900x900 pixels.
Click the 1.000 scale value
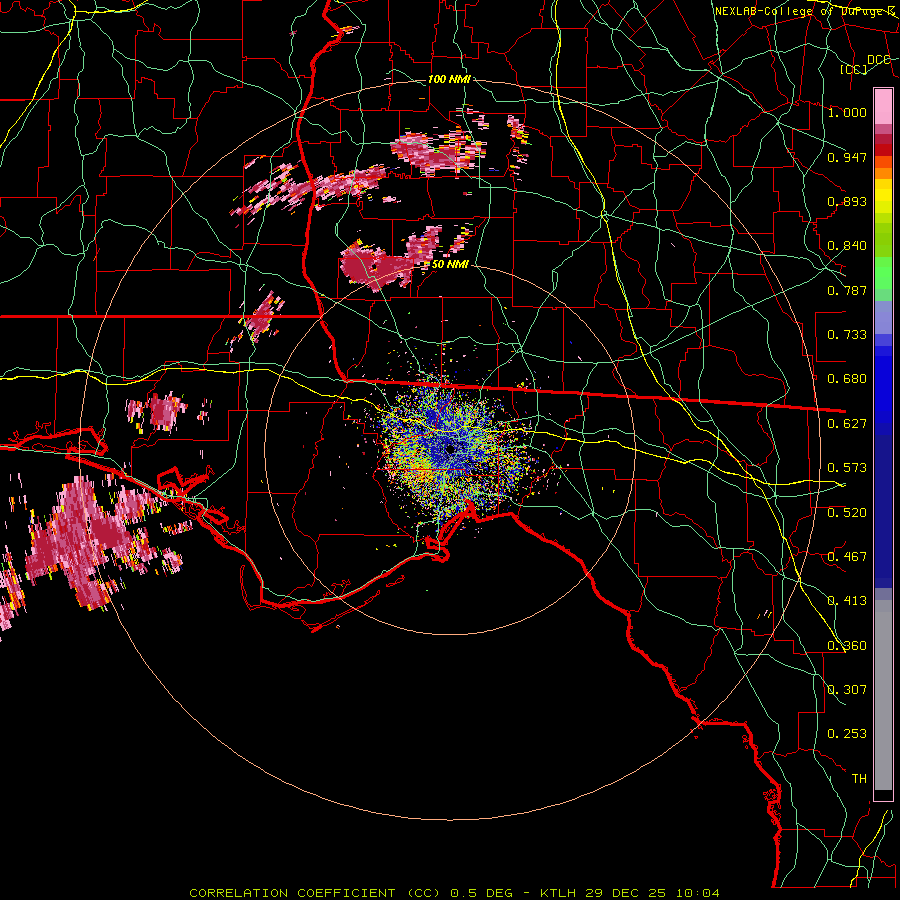click(847, 112)
